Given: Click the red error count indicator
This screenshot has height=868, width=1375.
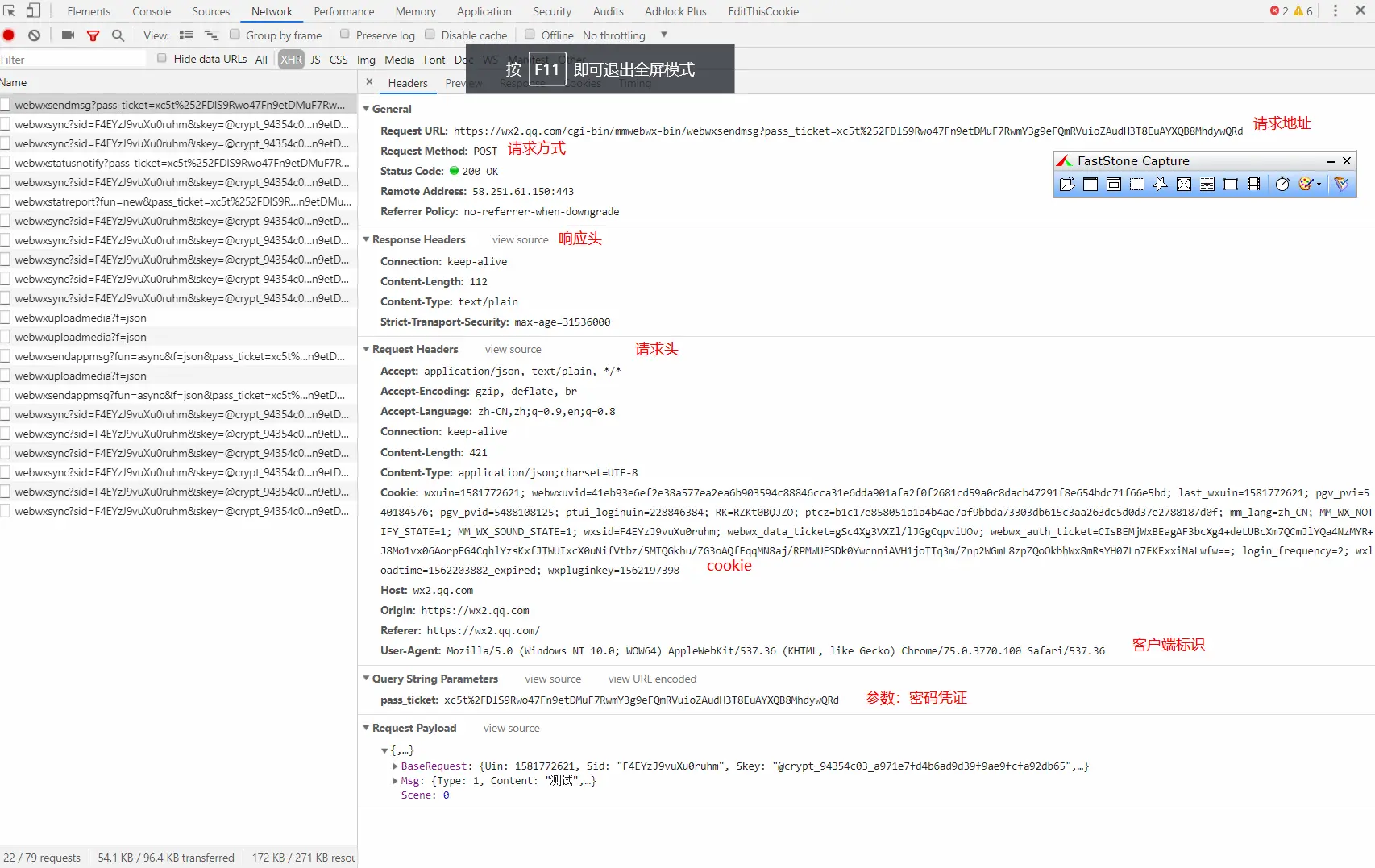Looking at the screenshot, I should pos(1279,11).
